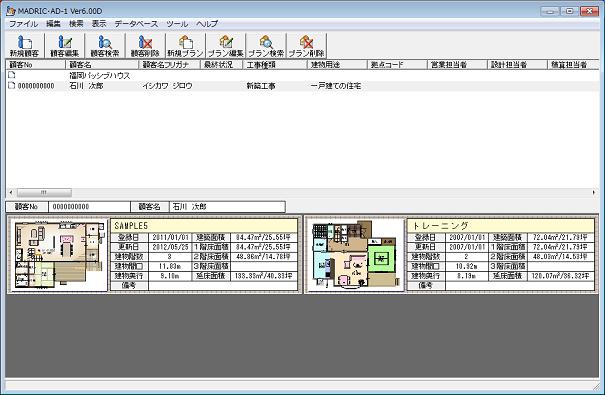The width and height of the screenshot is (605, 395).
Task: Select the 石川 次郎 customer row
Action: pyautogui.click(x=302, y=86)
